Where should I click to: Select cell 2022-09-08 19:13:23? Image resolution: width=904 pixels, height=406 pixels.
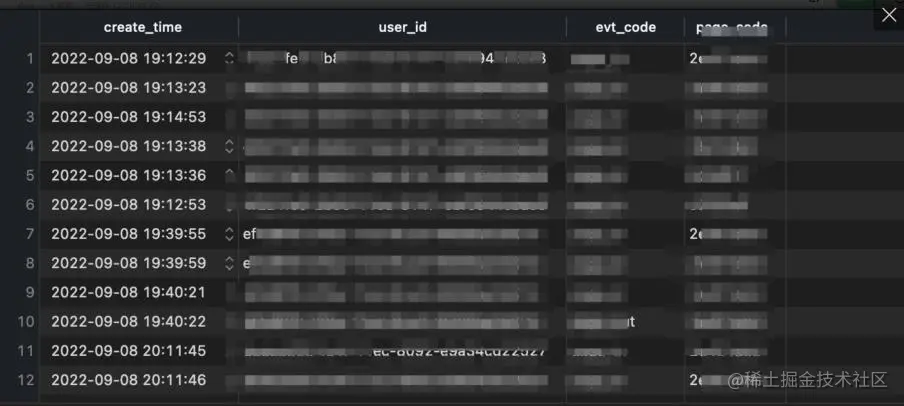coord(129,88)
